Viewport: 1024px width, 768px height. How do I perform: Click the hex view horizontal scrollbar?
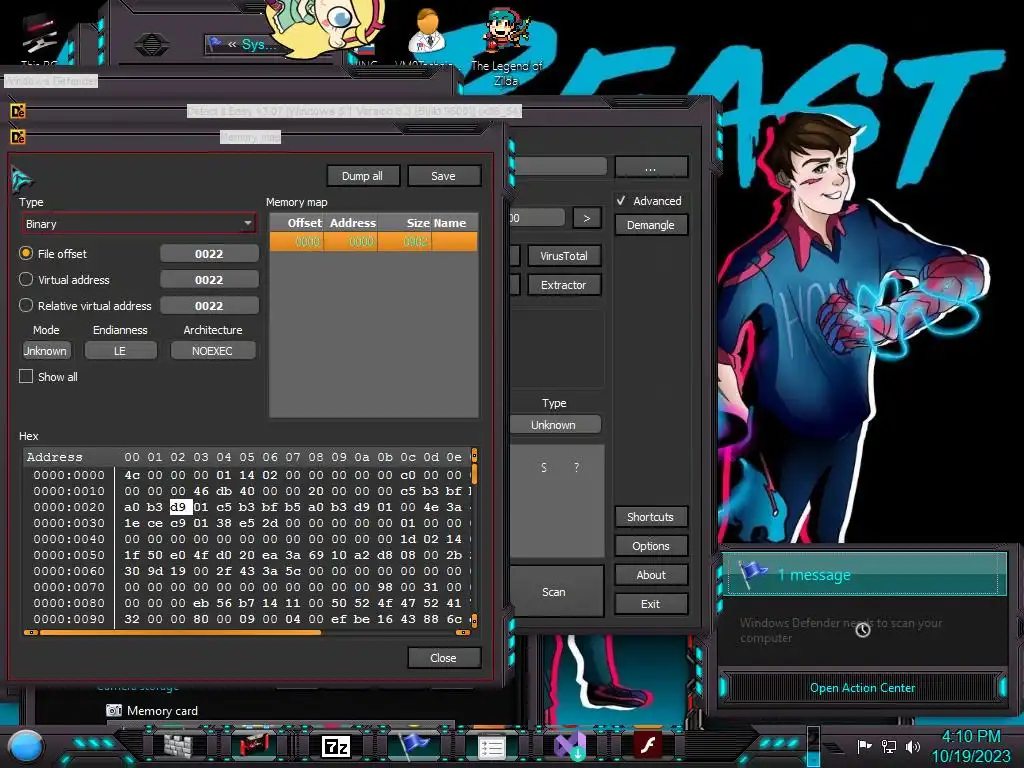point(247,632)
